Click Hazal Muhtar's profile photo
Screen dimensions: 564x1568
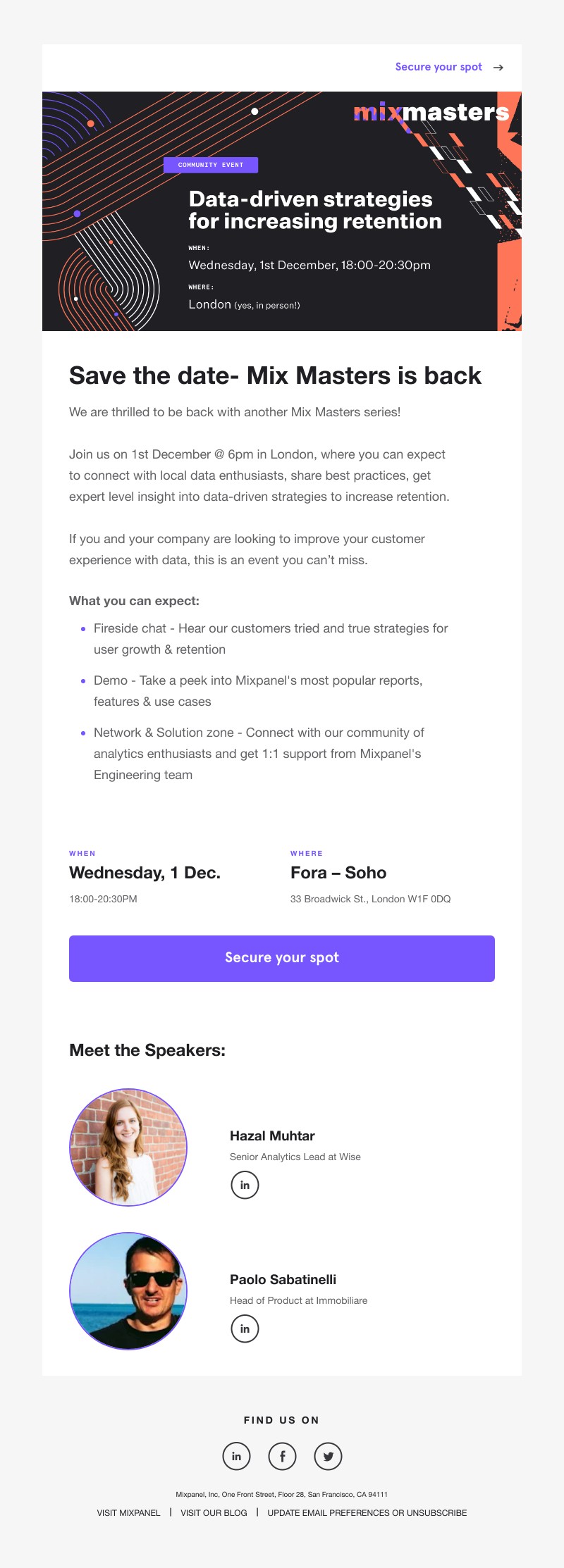[x=128, y=1147]
